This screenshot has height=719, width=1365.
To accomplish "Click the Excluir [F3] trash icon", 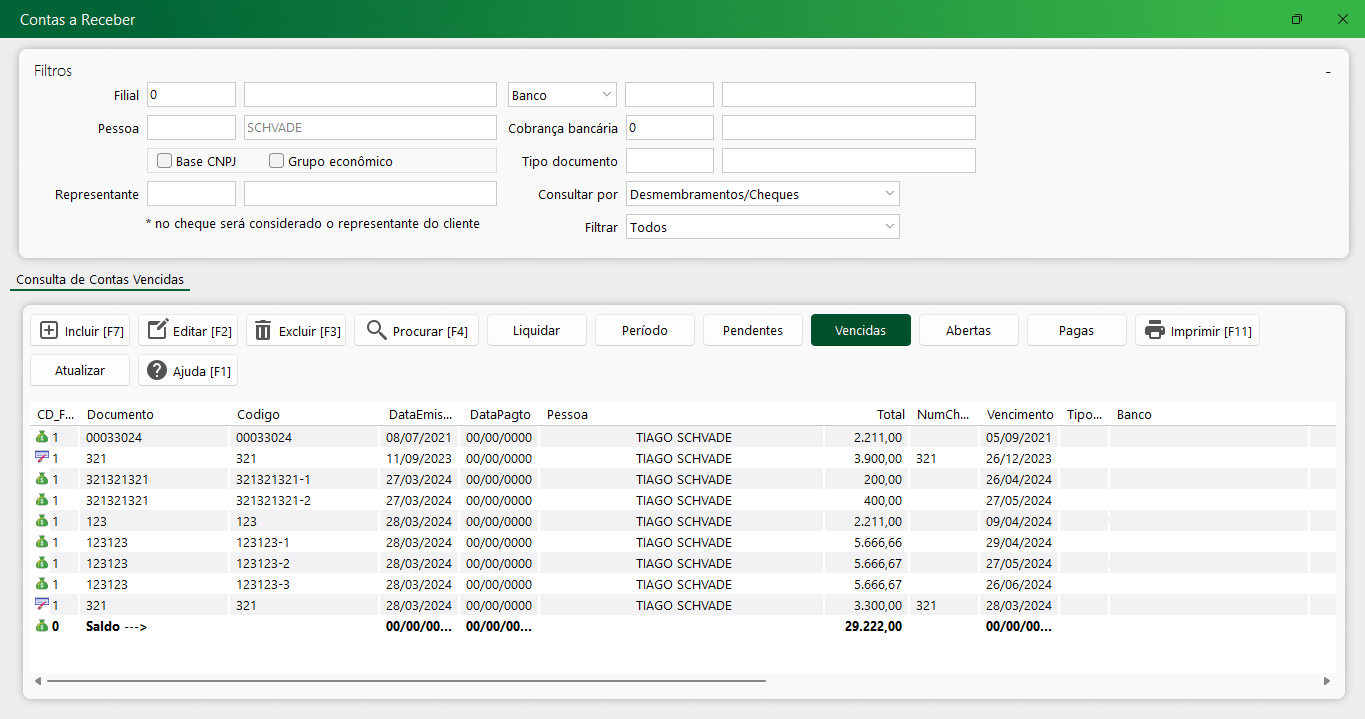I will click(x=263, y=331).
